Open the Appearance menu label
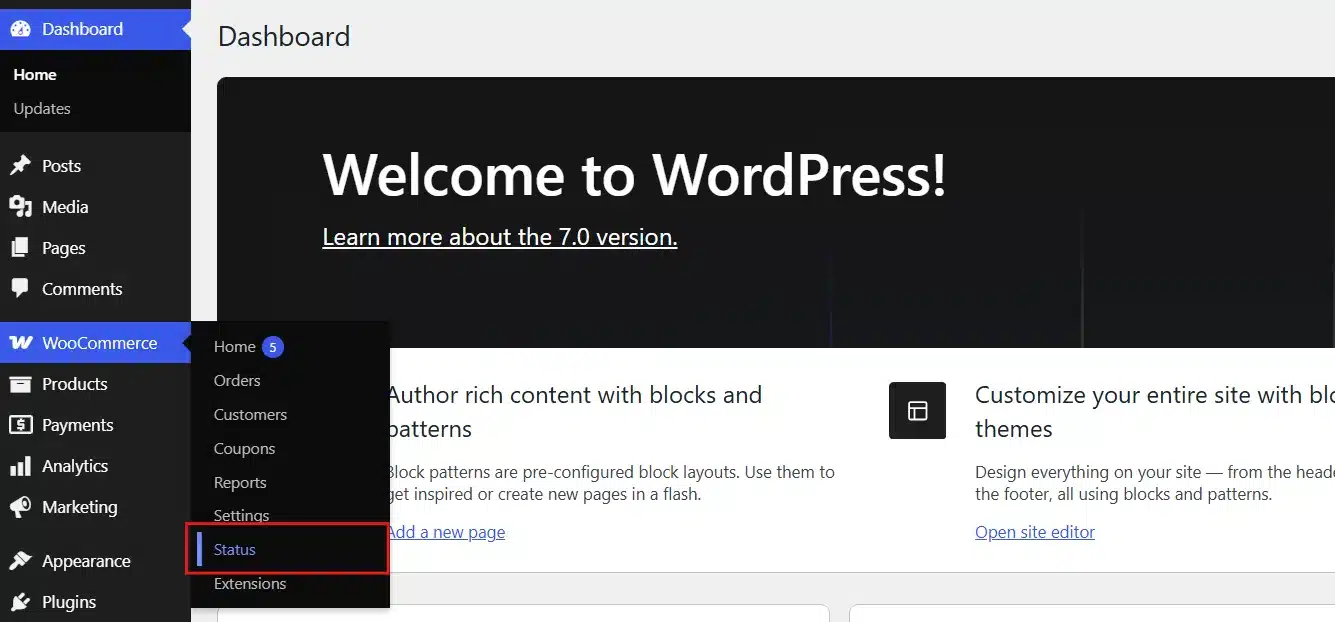This screenshot has width=1335, height=622. (86, 561)
